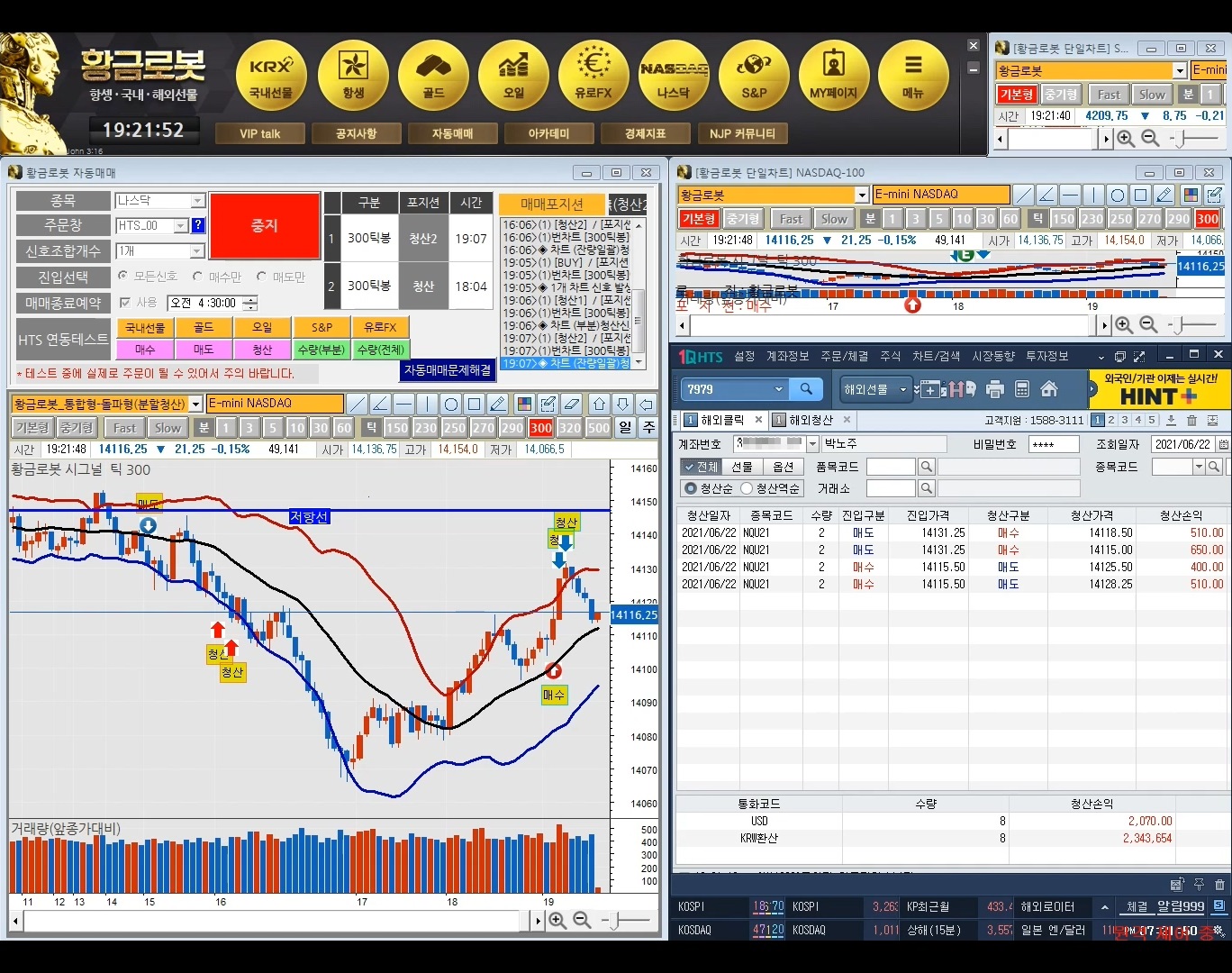Open the 나스닥 gold round button
The image size is (1232, 973).
pyautogui.click(x=674, y=76)
